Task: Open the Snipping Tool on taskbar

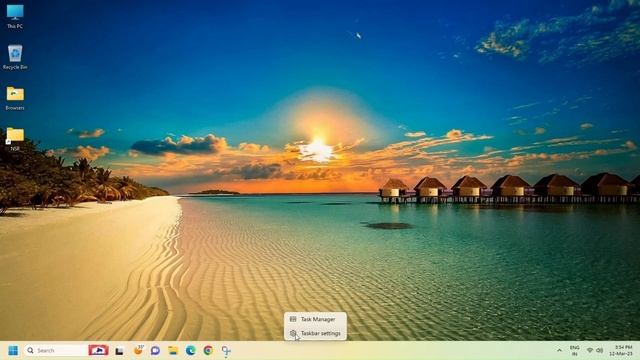Action: (226, 351)
